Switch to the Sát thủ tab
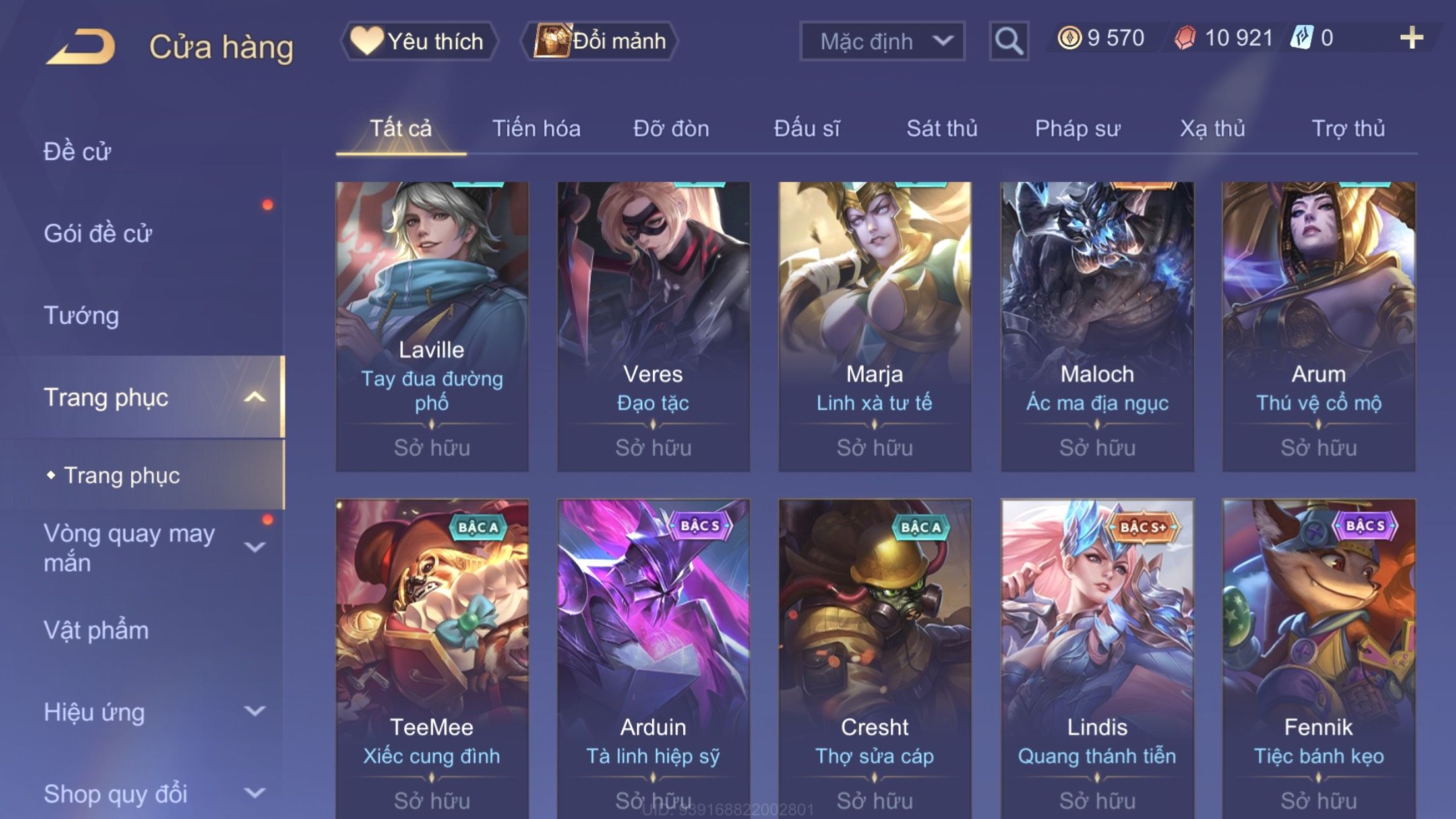 click(x=942, y=129)
